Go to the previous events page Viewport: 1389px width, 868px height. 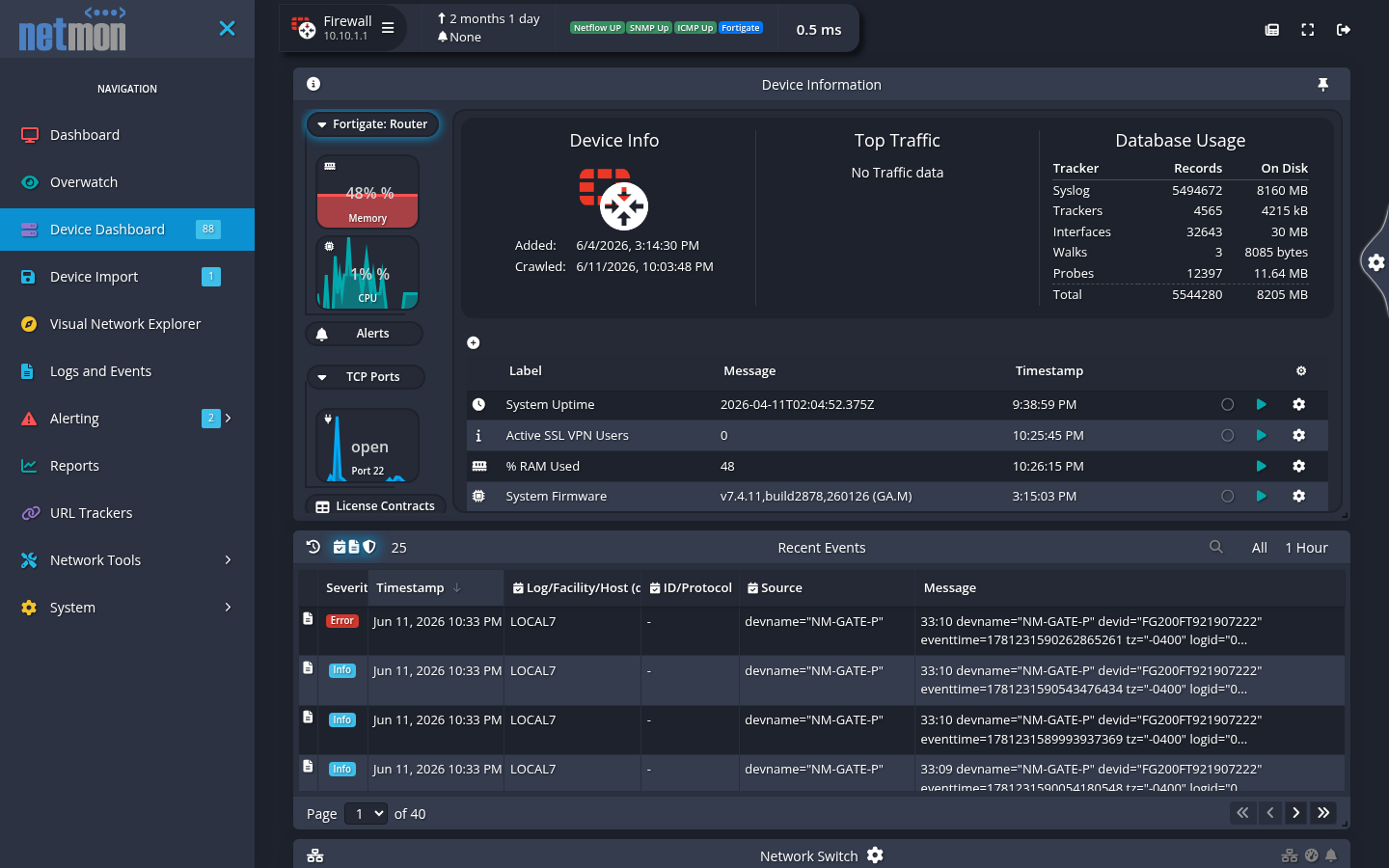(x=1270, y=813)
